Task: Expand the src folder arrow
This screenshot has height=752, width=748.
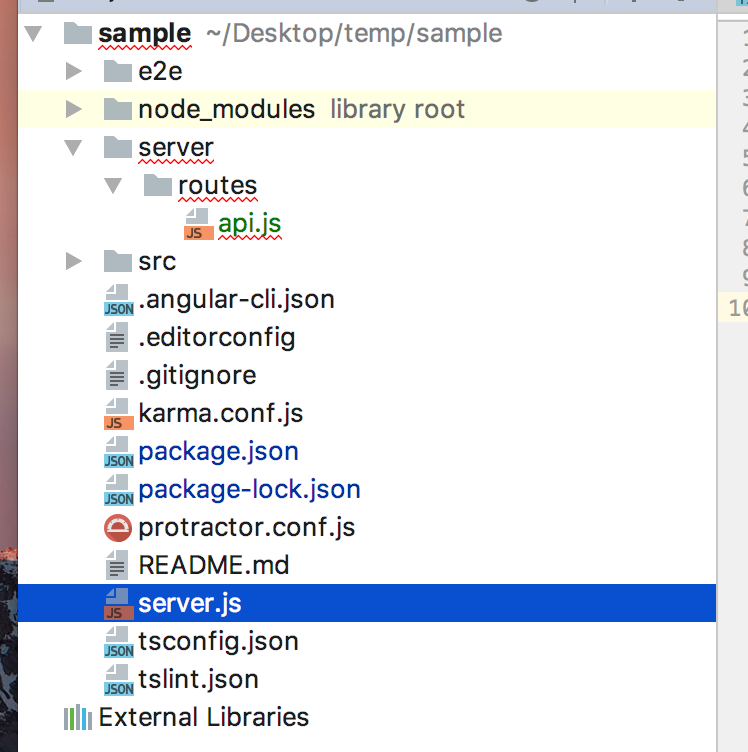Action: [73, 261]
